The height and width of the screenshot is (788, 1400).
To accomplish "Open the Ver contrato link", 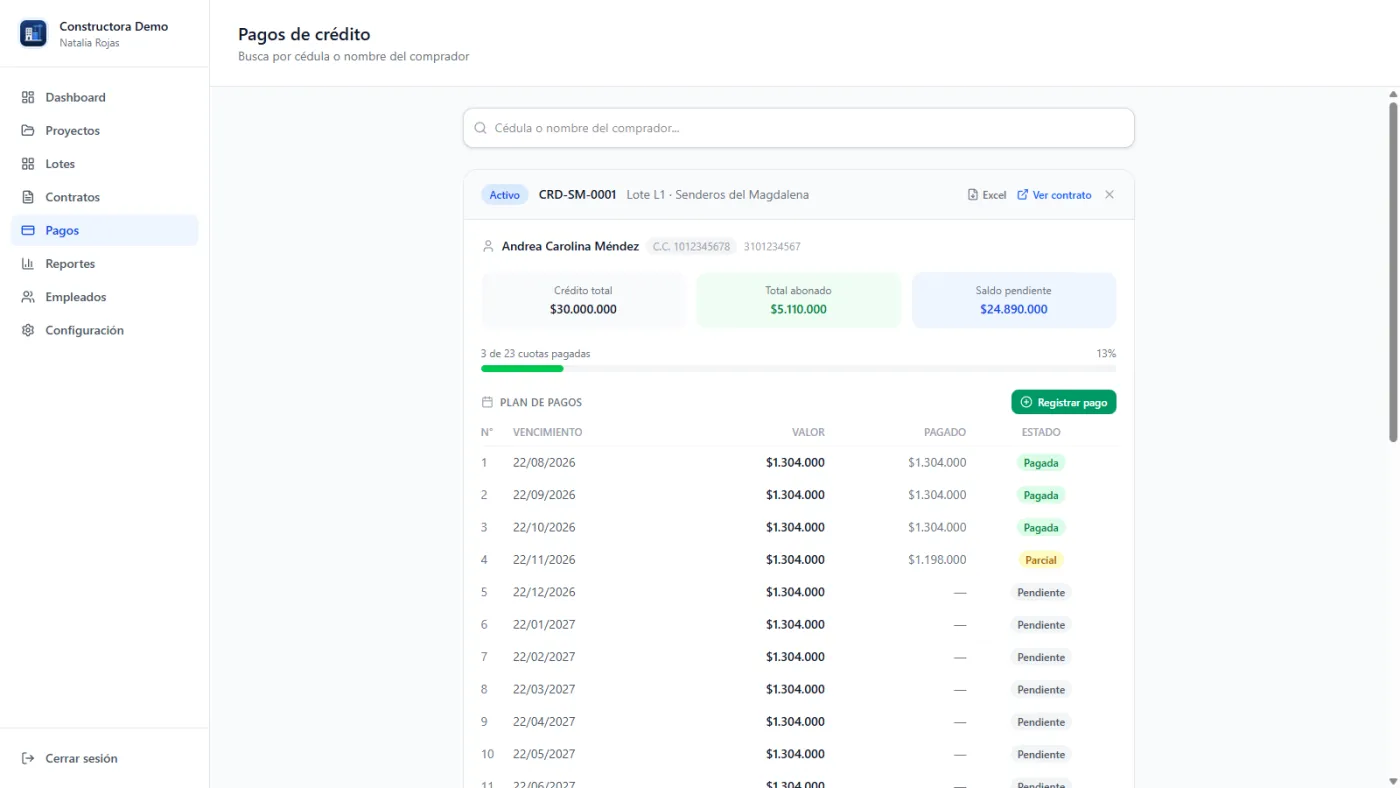I will point(1054,195).
